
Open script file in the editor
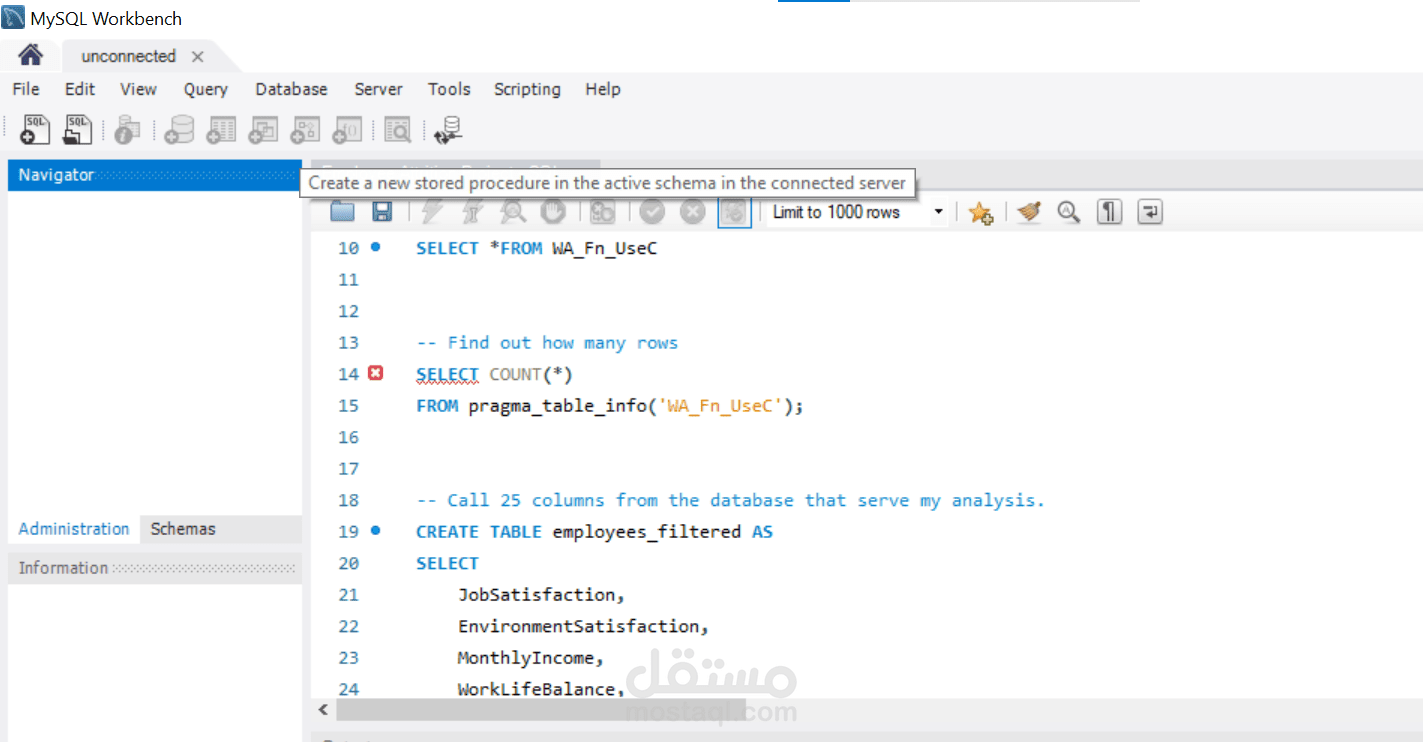click(343, 211)
